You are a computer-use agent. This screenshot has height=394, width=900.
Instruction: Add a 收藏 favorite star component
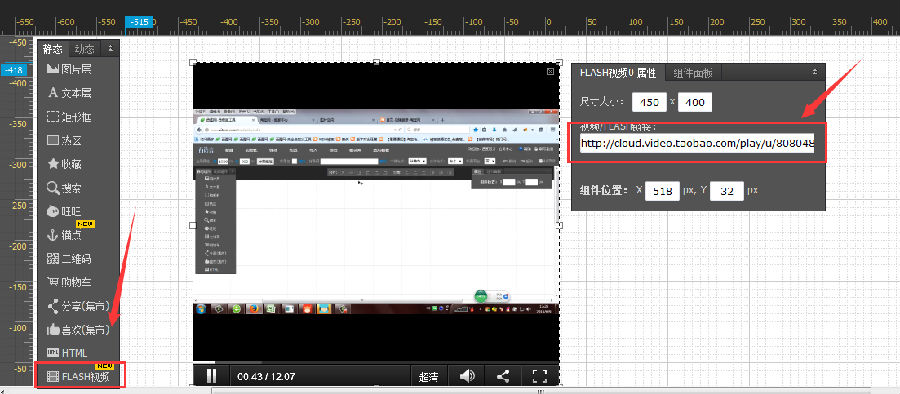[64, 164]
